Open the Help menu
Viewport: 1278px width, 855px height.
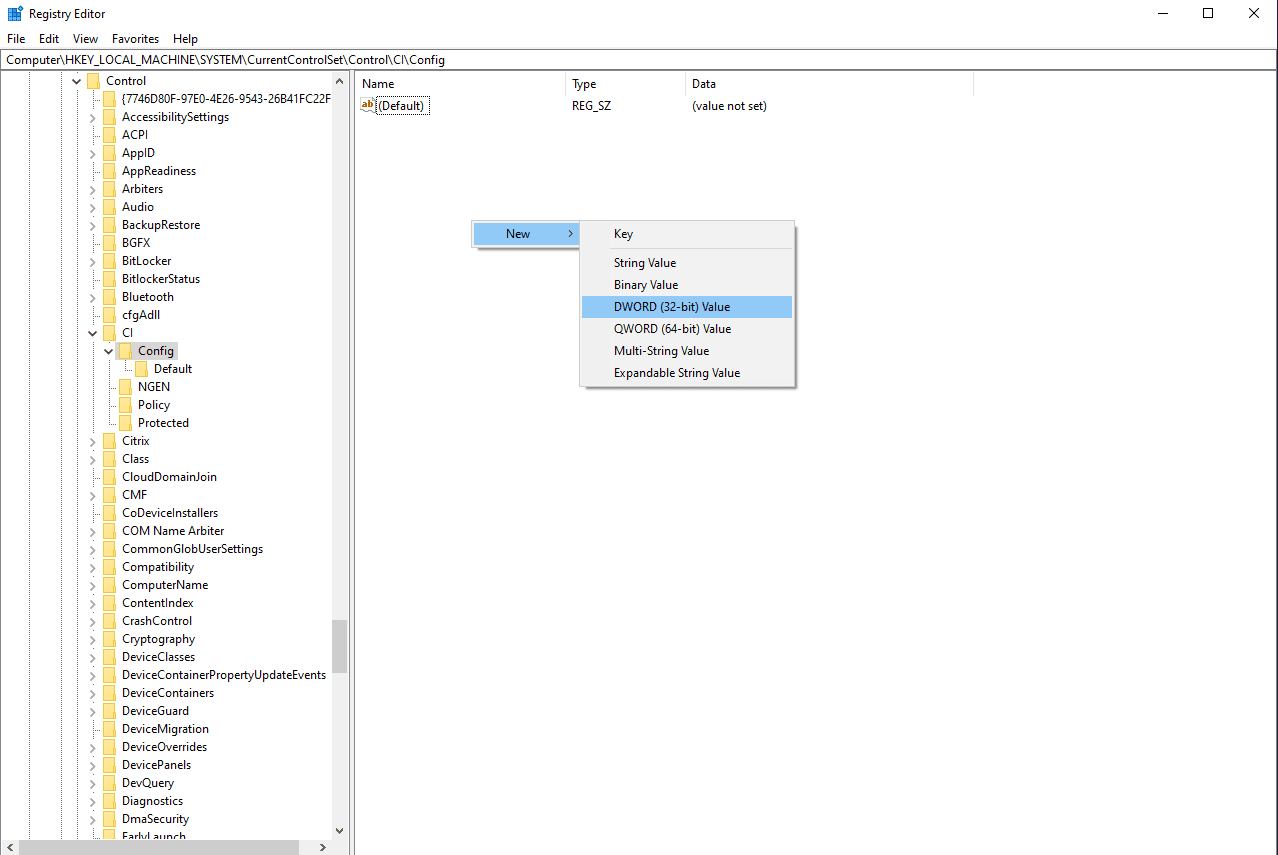click(185, 39)
